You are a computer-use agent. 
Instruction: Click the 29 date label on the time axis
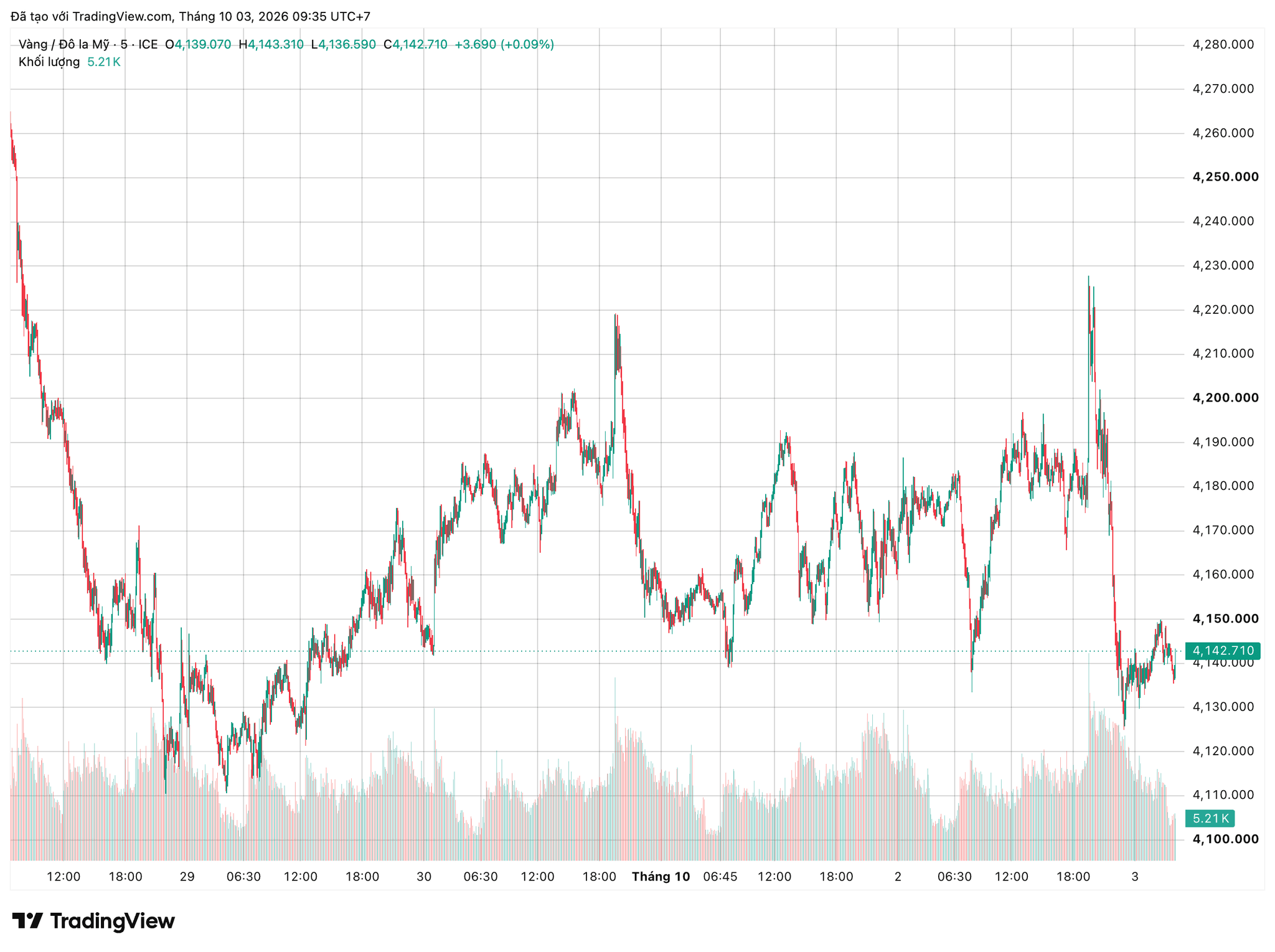(x=187, y=877)
